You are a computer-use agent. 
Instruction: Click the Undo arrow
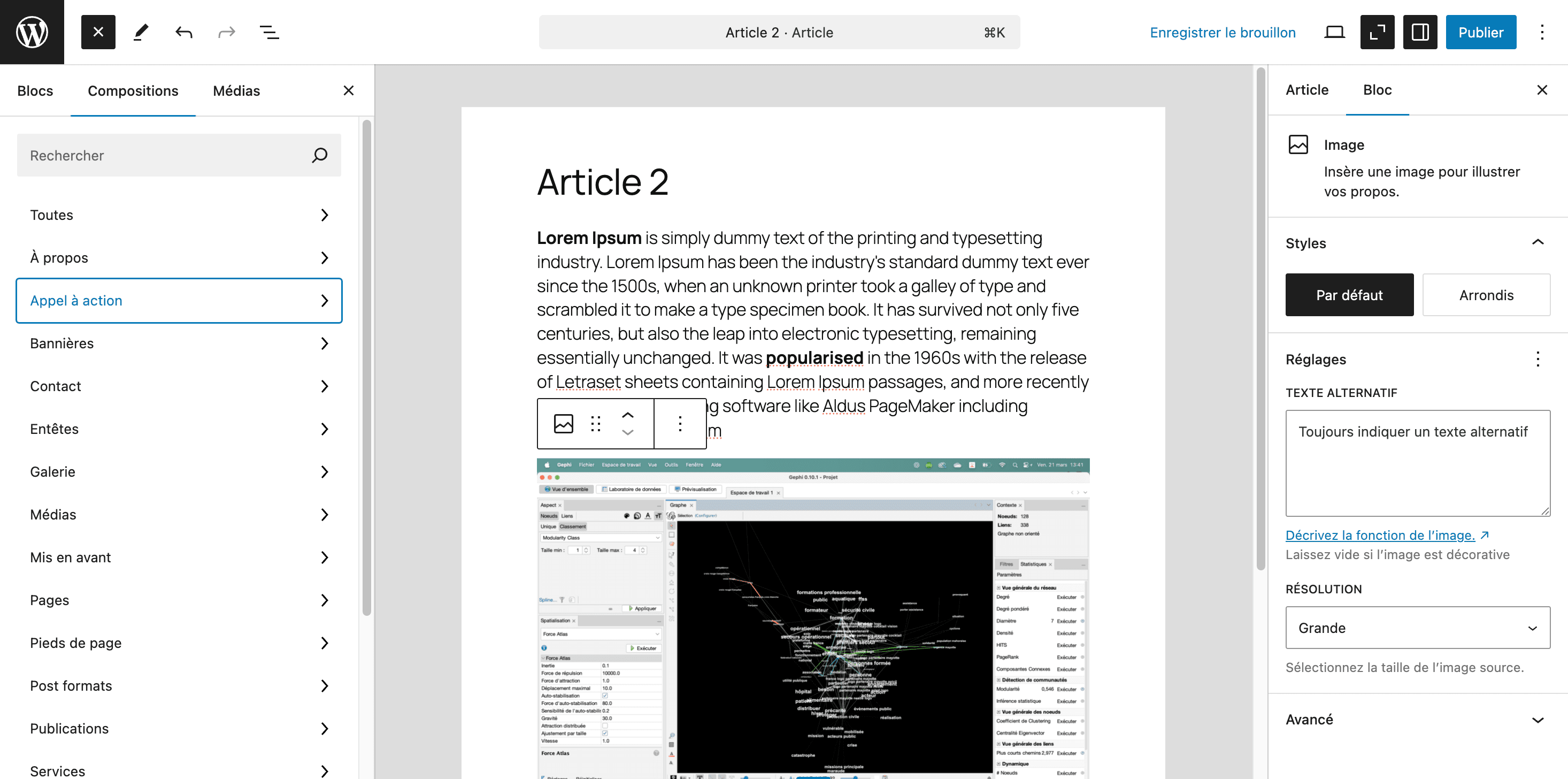183,32
